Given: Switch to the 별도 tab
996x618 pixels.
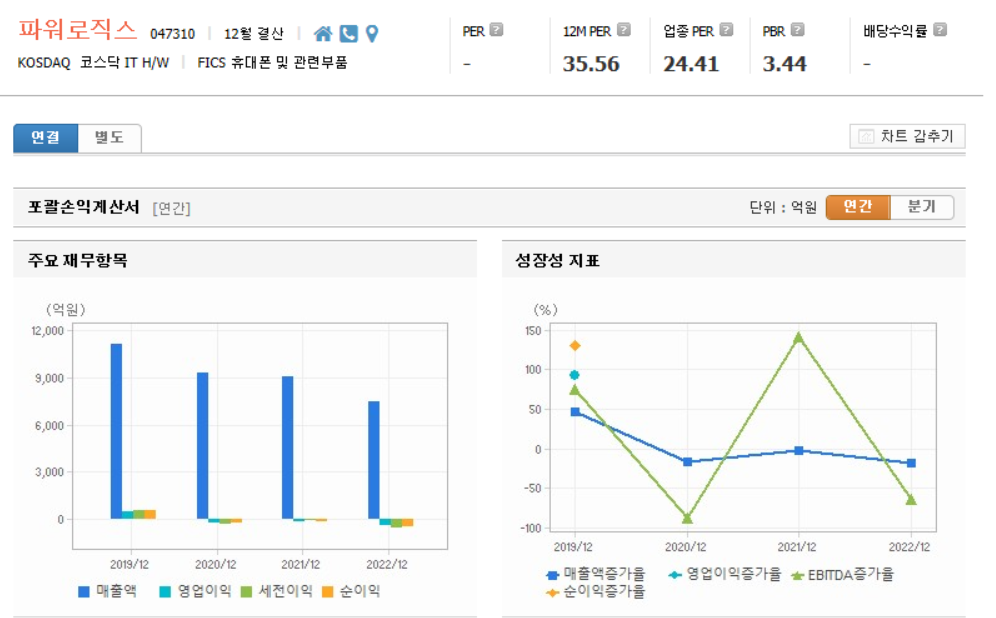Looking at the screenshot, I should click(110, 138).
